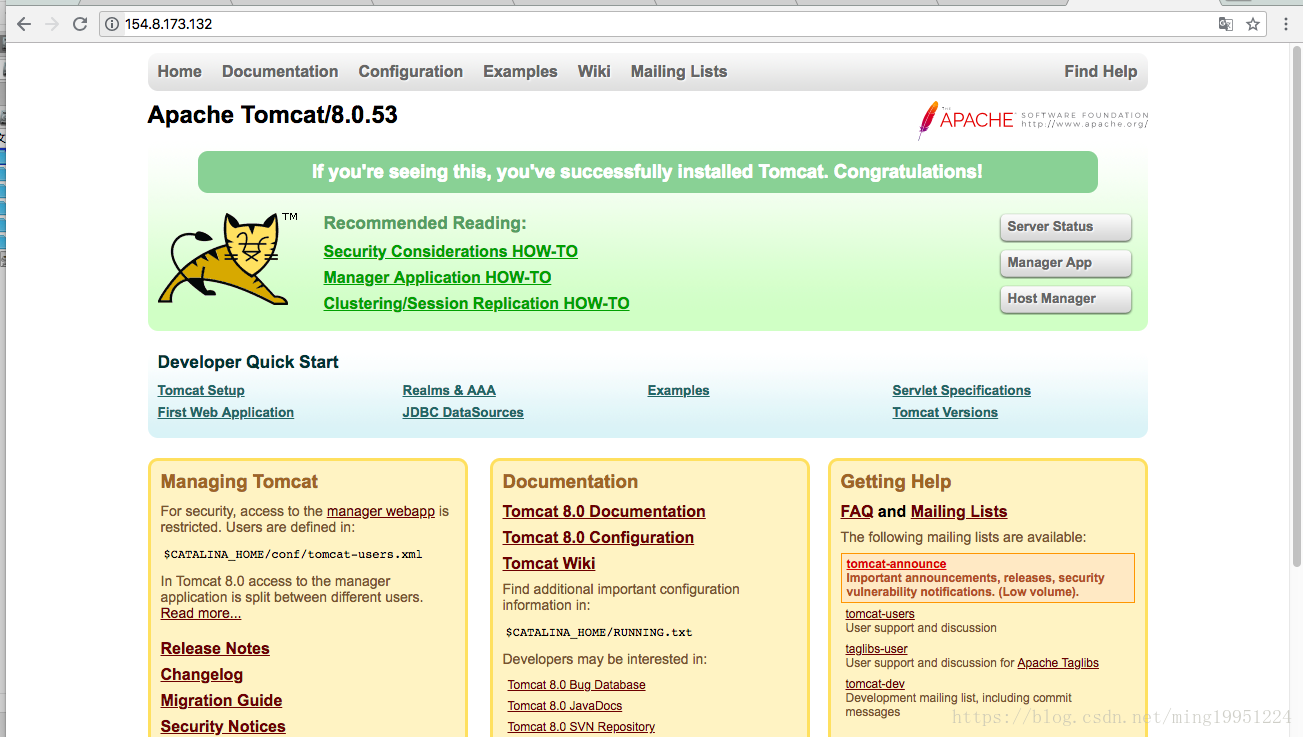Click the browser back arrow

[24, 24]
